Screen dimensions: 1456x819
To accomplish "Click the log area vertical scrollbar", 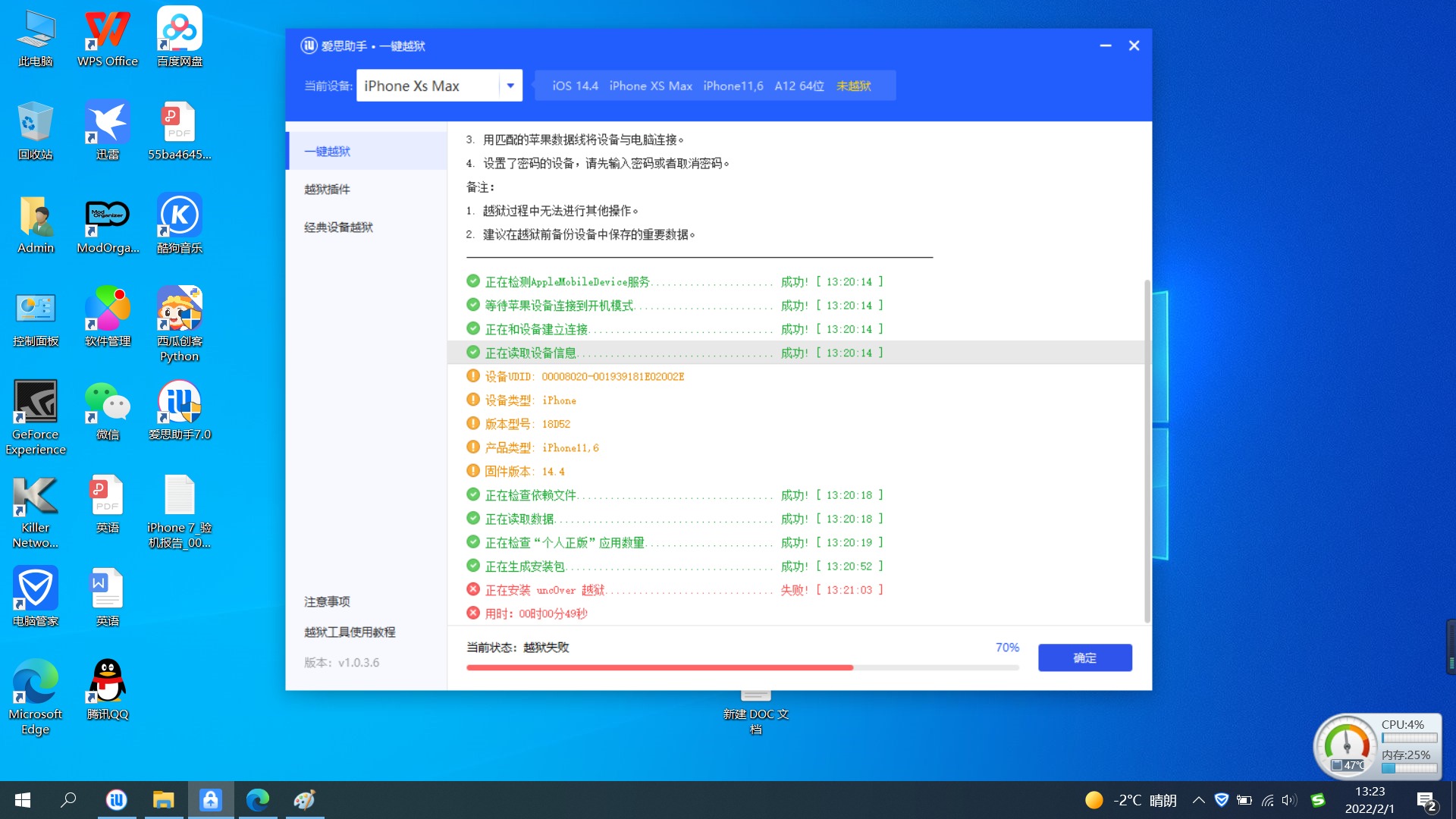I will click(1147, 451).
